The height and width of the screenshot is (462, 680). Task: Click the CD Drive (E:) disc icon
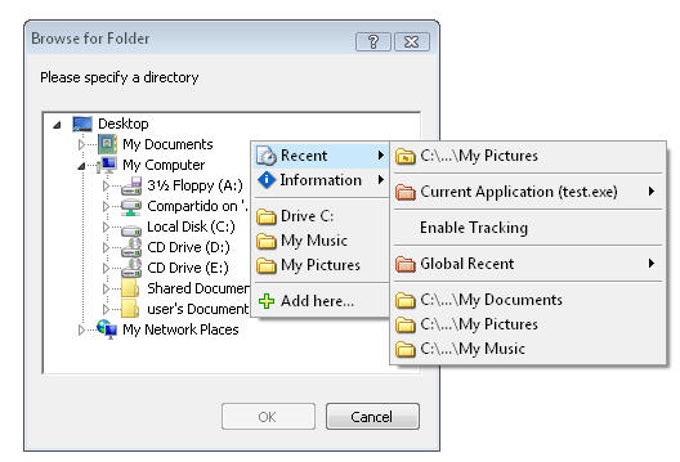pyautogui.click(x=131, y=268)
